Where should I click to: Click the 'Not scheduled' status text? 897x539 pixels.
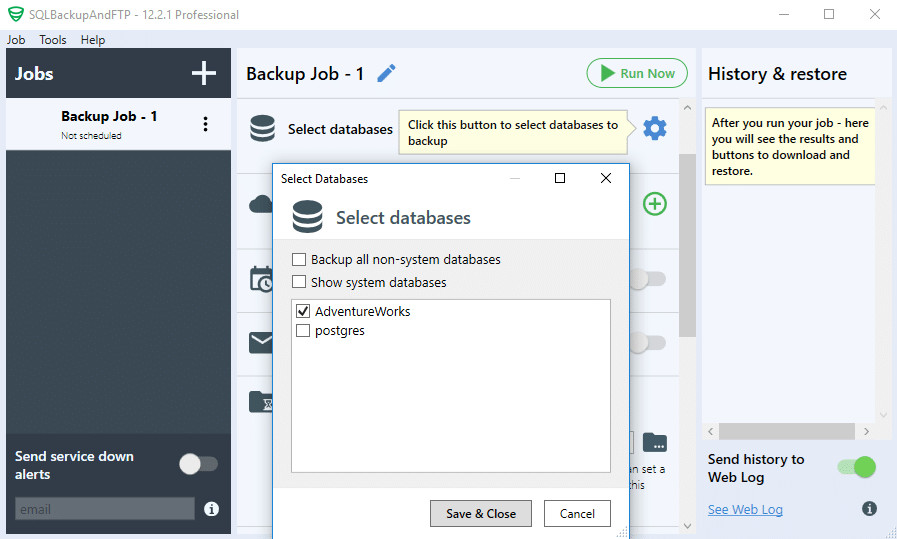tap(92, 136)
